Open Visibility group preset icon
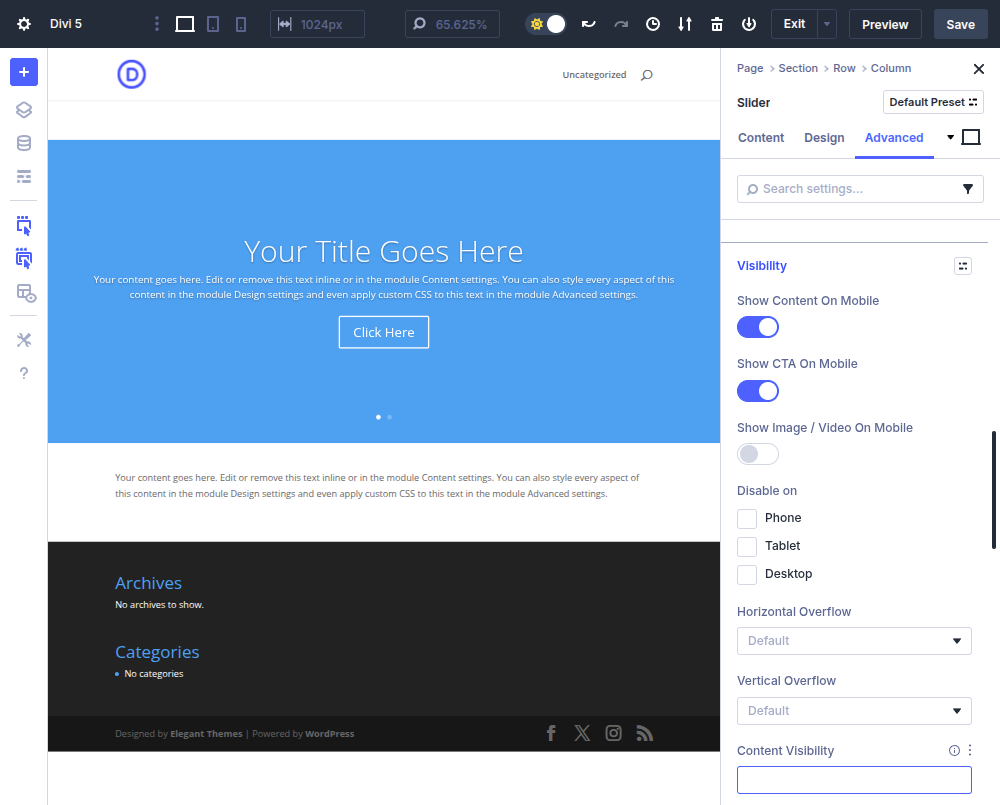The height and width of the screenshot is (805, 1000). (x=962, y=266)
